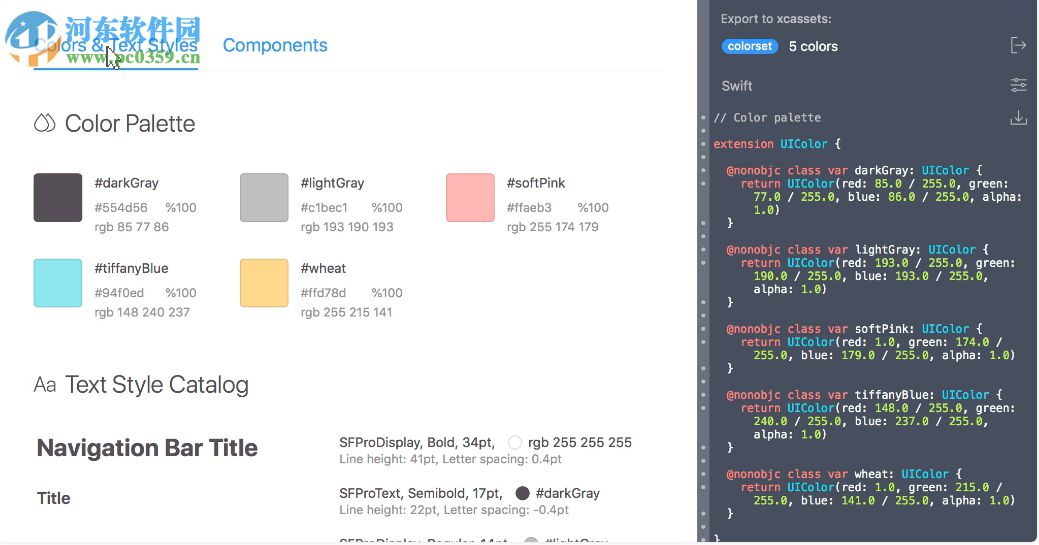Click the Swift language label

click(x=737, y=86)
